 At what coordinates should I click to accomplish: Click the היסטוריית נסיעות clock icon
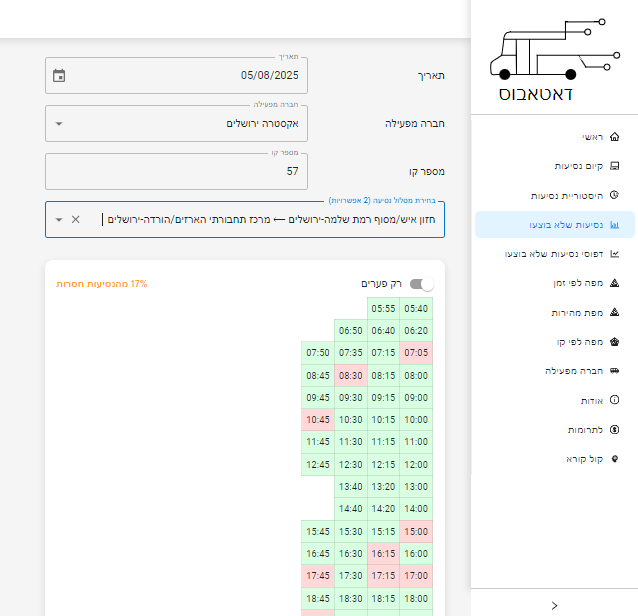[x=614, y=195]
